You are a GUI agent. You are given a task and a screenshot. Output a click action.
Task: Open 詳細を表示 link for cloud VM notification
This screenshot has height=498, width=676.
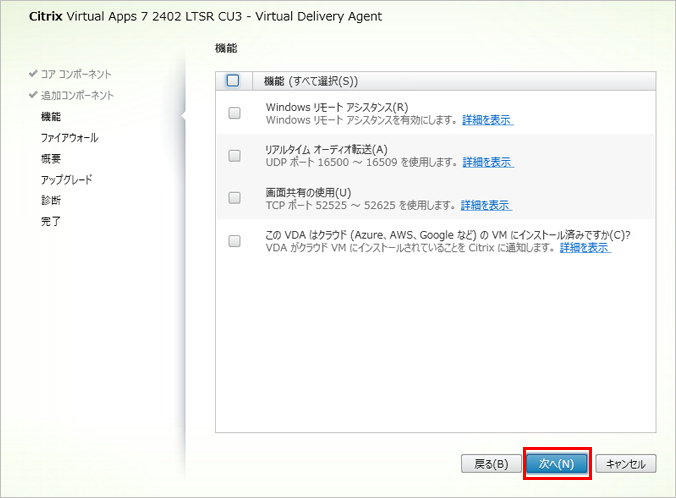(x=585, y=247)
